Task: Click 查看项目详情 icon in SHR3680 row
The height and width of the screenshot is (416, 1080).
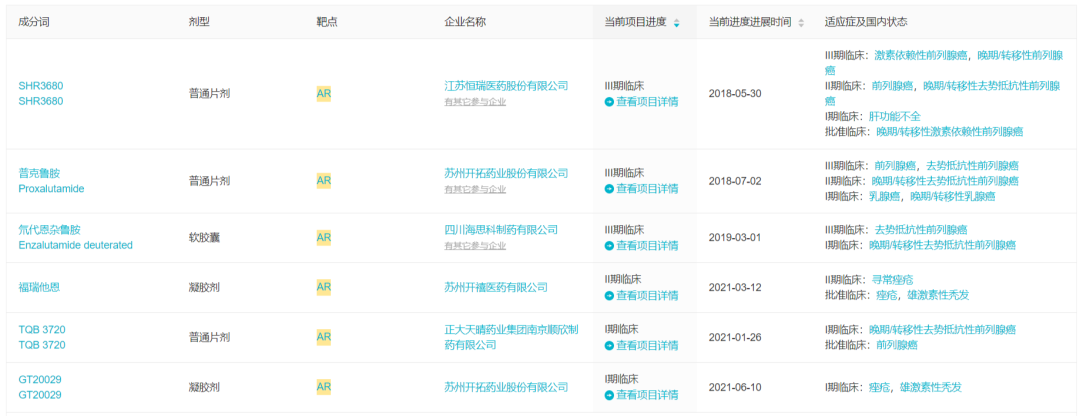Action: [x=609, y=102]
